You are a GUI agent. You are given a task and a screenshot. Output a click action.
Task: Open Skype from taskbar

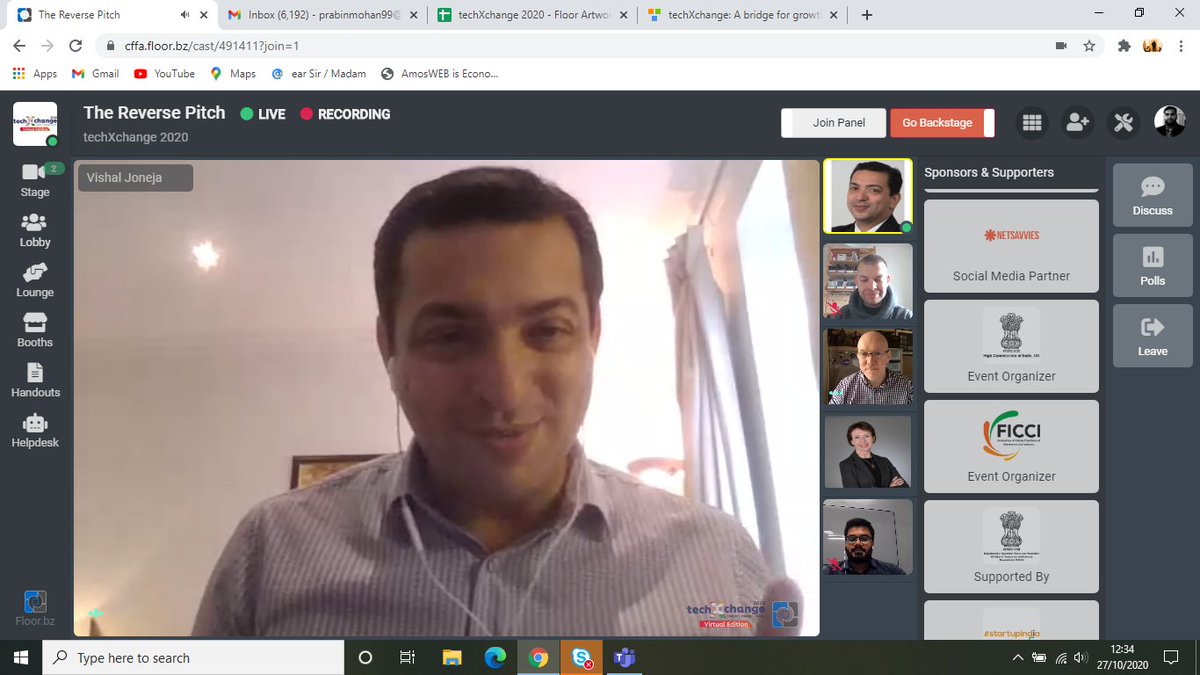[582, 657]
